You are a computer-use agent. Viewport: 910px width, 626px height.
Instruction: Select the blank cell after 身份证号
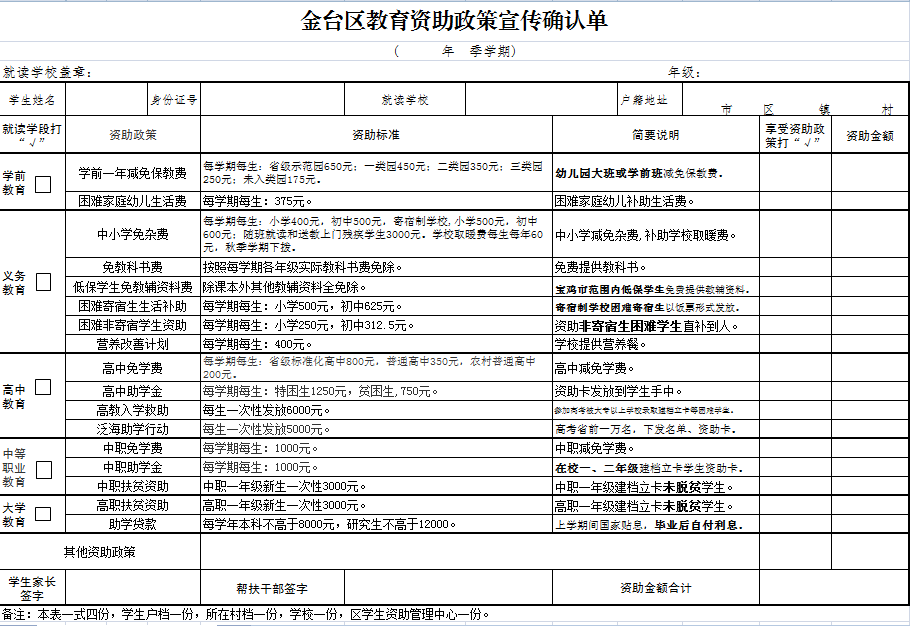tap(272, 100)
